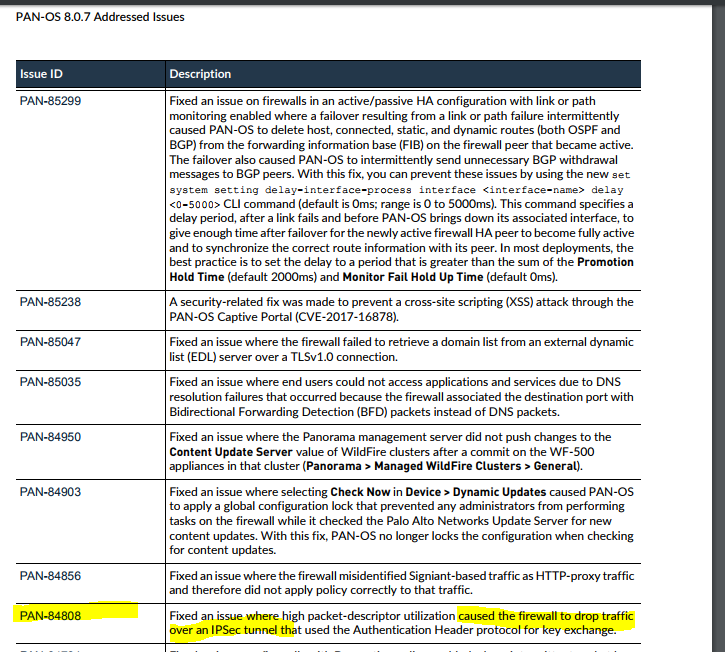The width and height of the screenshot is (725, 652).
Task: Select issue ID PAN-84950
Action: click(x=50, y=437)
